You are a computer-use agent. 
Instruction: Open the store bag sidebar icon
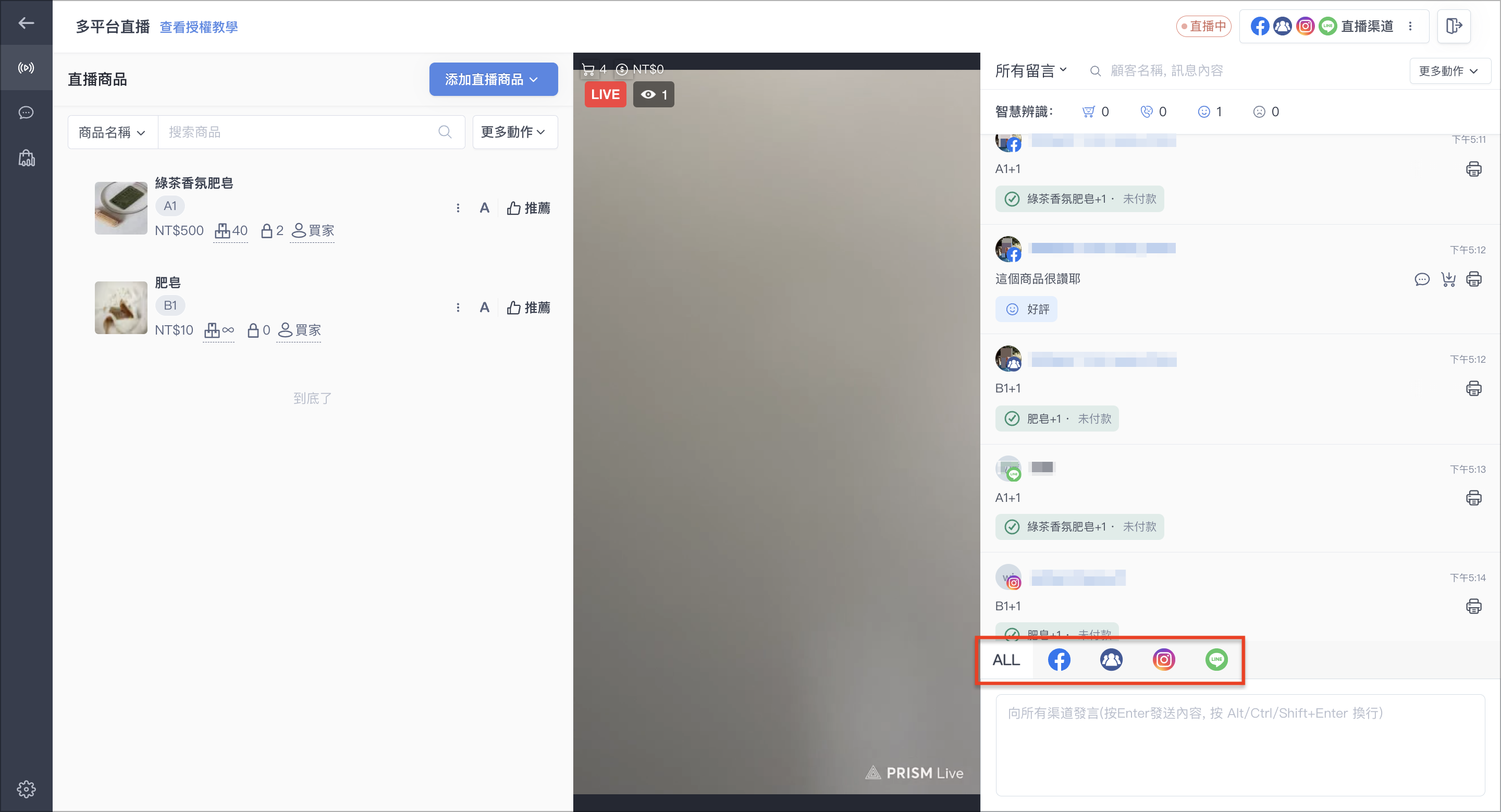(x=26, y=158)
